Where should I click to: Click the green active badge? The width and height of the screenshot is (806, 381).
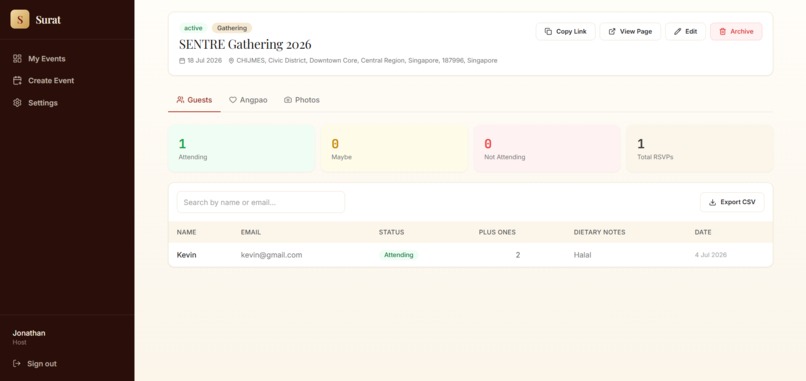[x=193, y=28]
